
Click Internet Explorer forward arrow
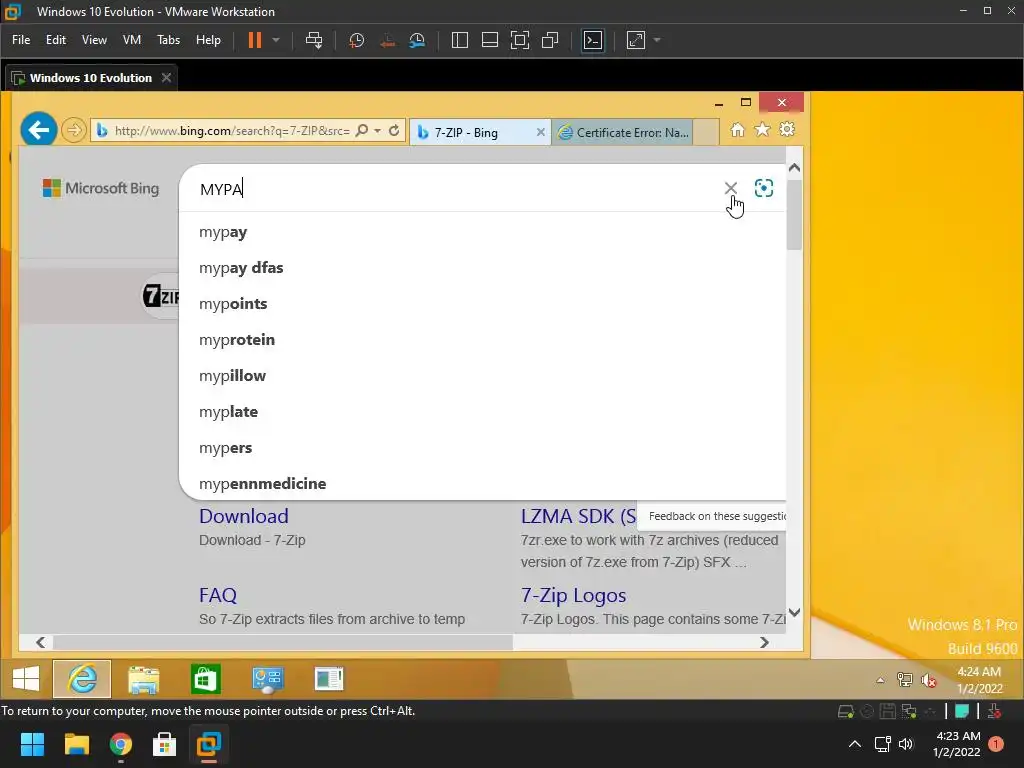(74, 130)
